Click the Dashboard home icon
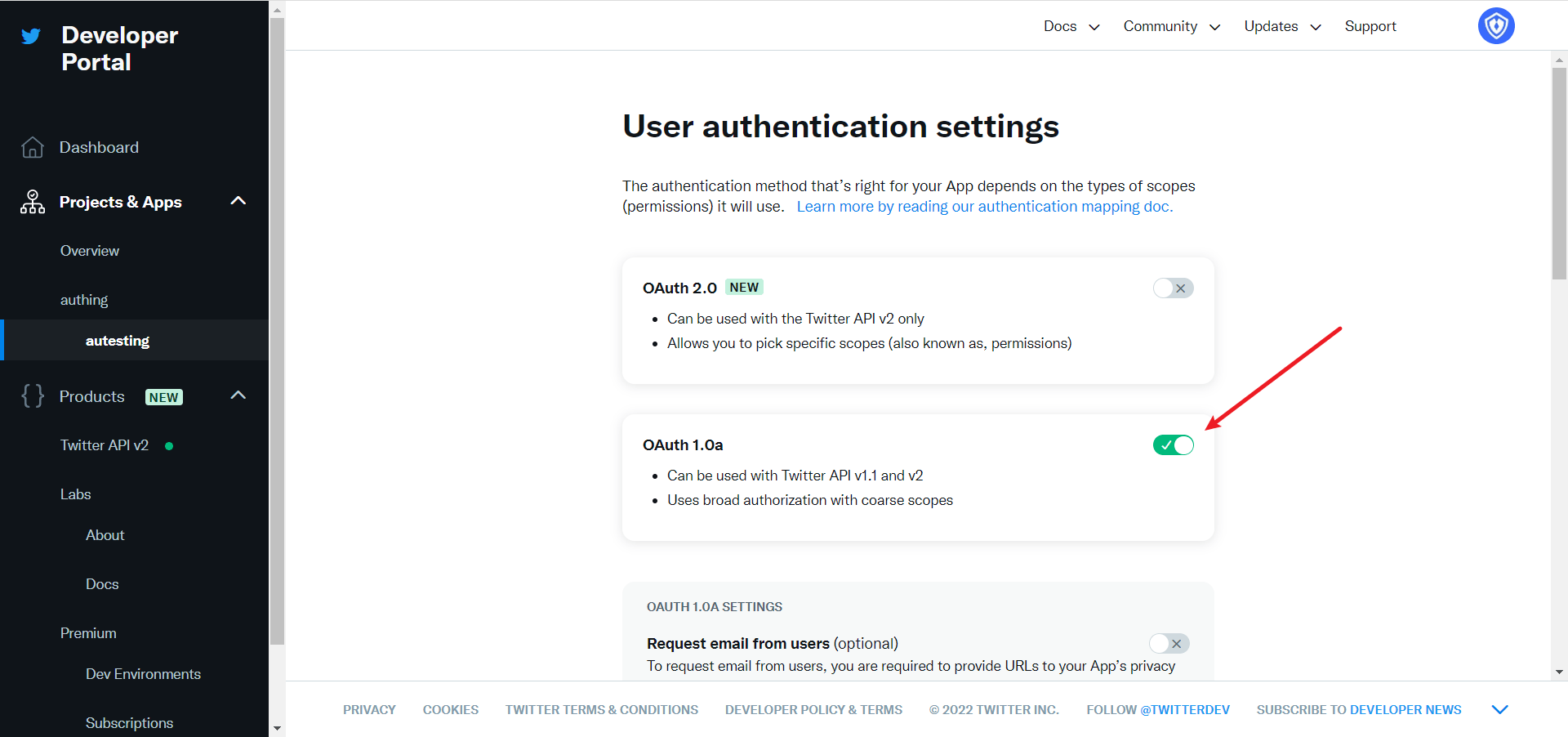Image resolution: width=1568 pixels, height=737 pixels. click(x=33, y=147)
